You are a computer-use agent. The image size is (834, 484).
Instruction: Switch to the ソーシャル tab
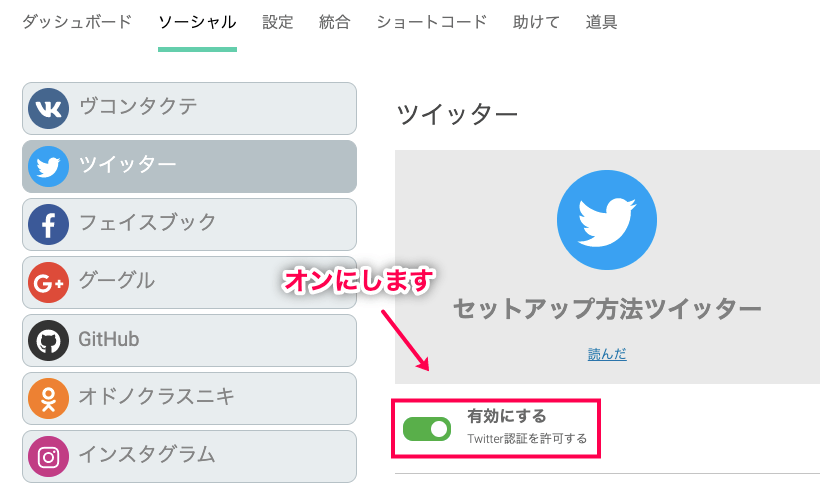click(x=197, y=22)
